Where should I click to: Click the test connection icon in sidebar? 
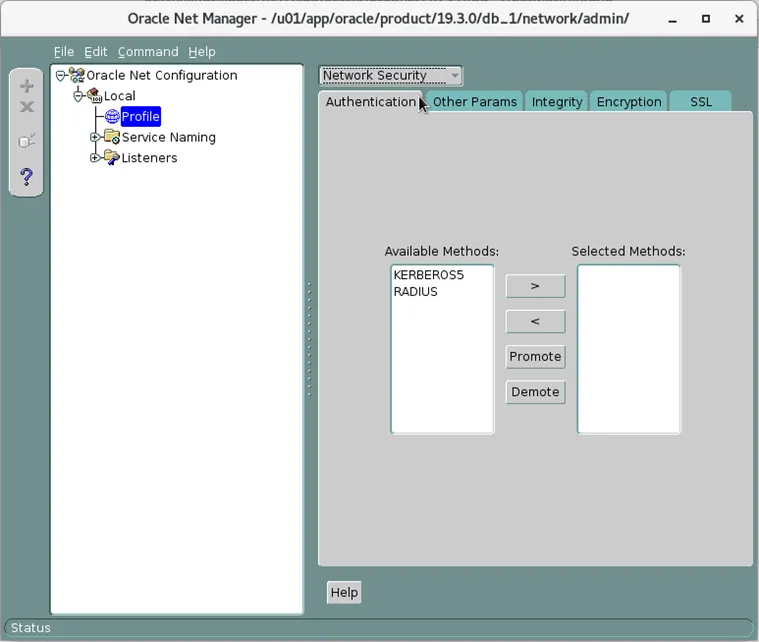tap(27, 141)
